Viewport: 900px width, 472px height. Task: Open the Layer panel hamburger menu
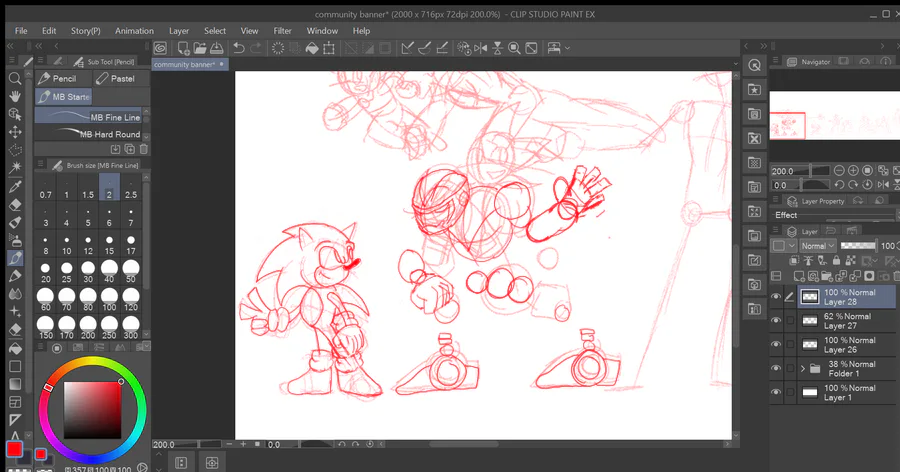775,231
